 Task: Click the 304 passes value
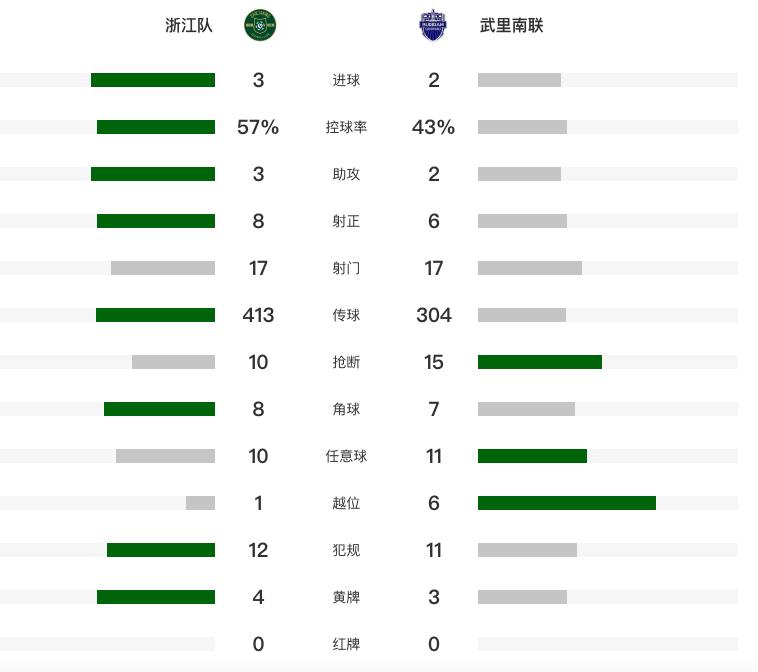point(434,315)
